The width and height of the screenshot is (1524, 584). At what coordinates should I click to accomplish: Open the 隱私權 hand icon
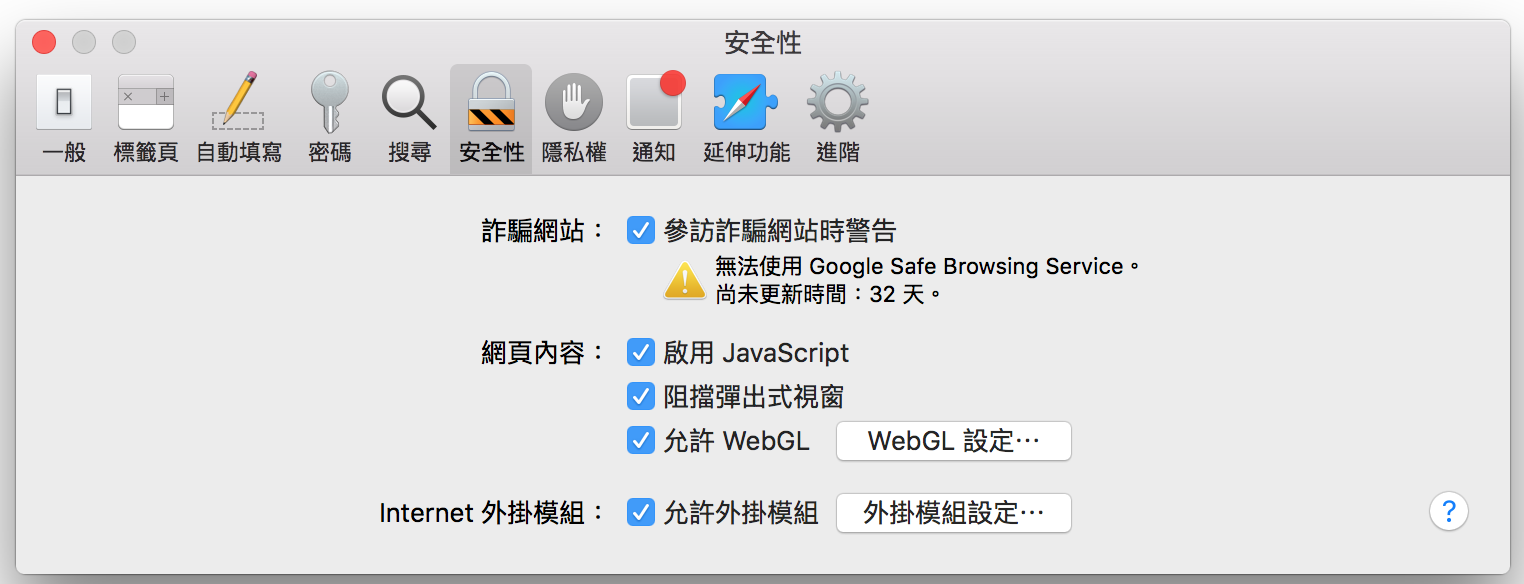[574, 103]
